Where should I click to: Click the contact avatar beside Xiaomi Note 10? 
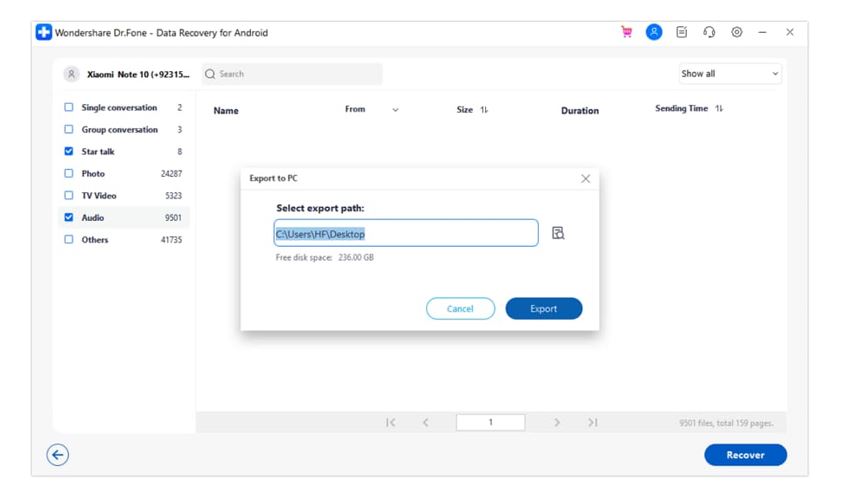[71, 74]
